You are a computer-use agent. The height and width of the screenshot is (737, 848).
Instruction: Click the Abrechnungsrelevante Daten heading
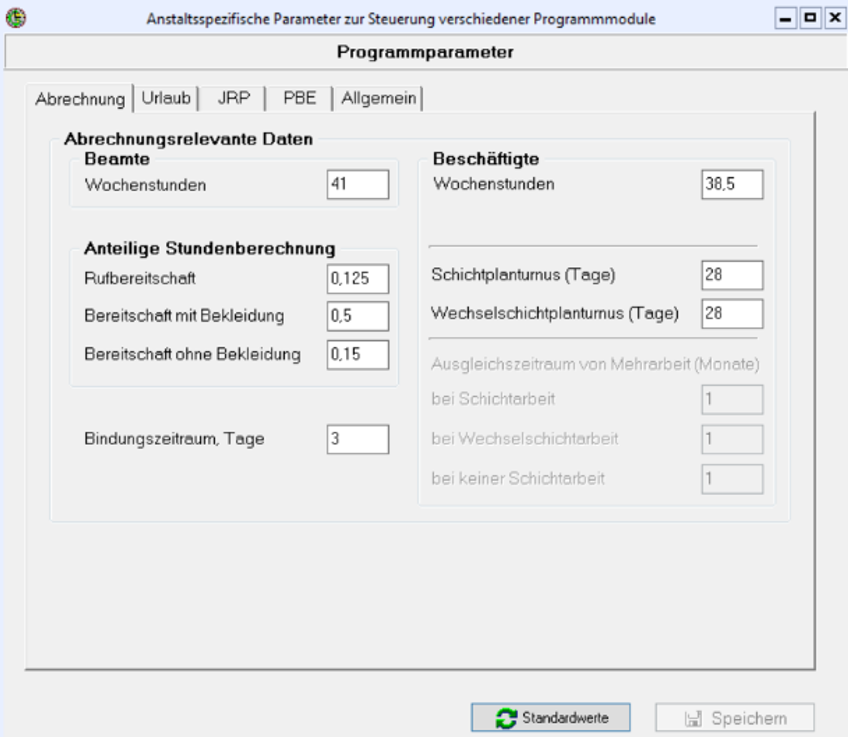coord(188,139)
